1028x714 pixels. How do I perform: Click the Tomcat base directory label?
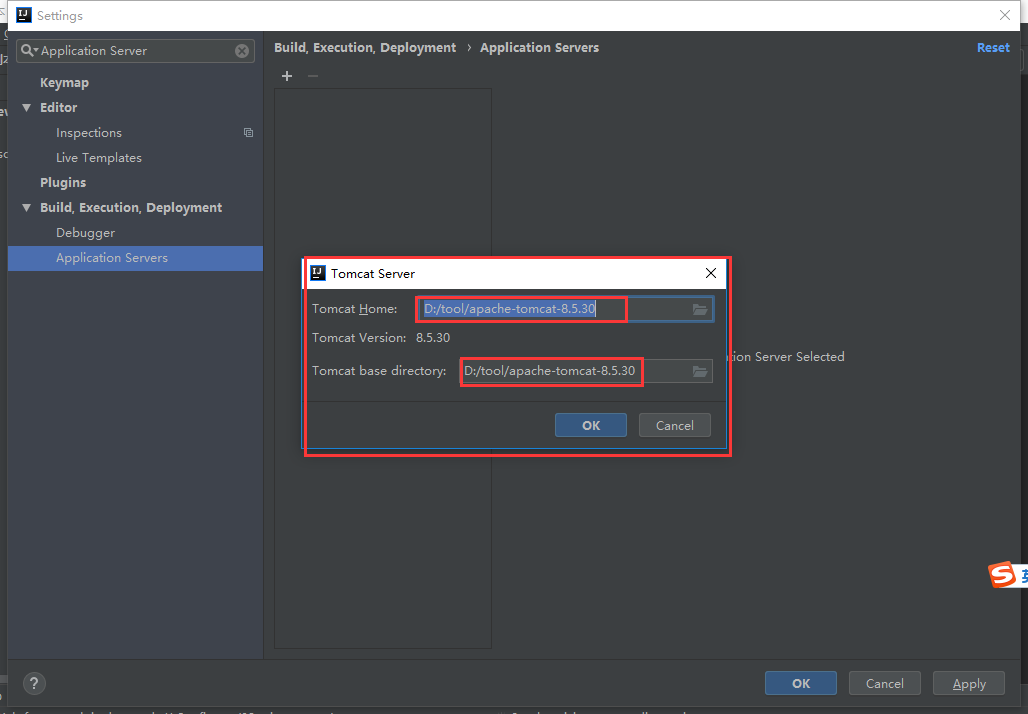coord(379,371)
